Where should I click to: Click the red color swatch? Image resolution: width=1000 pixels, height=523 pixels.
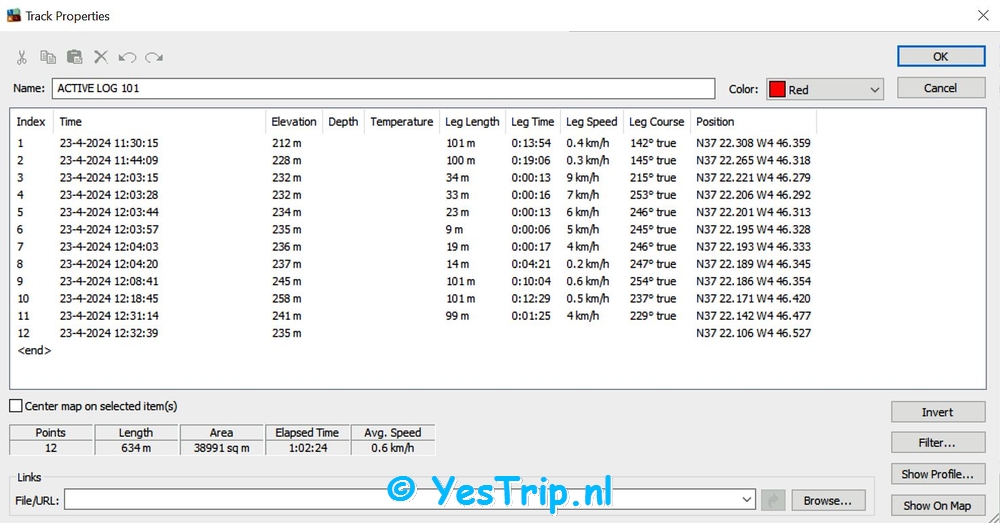777,90
